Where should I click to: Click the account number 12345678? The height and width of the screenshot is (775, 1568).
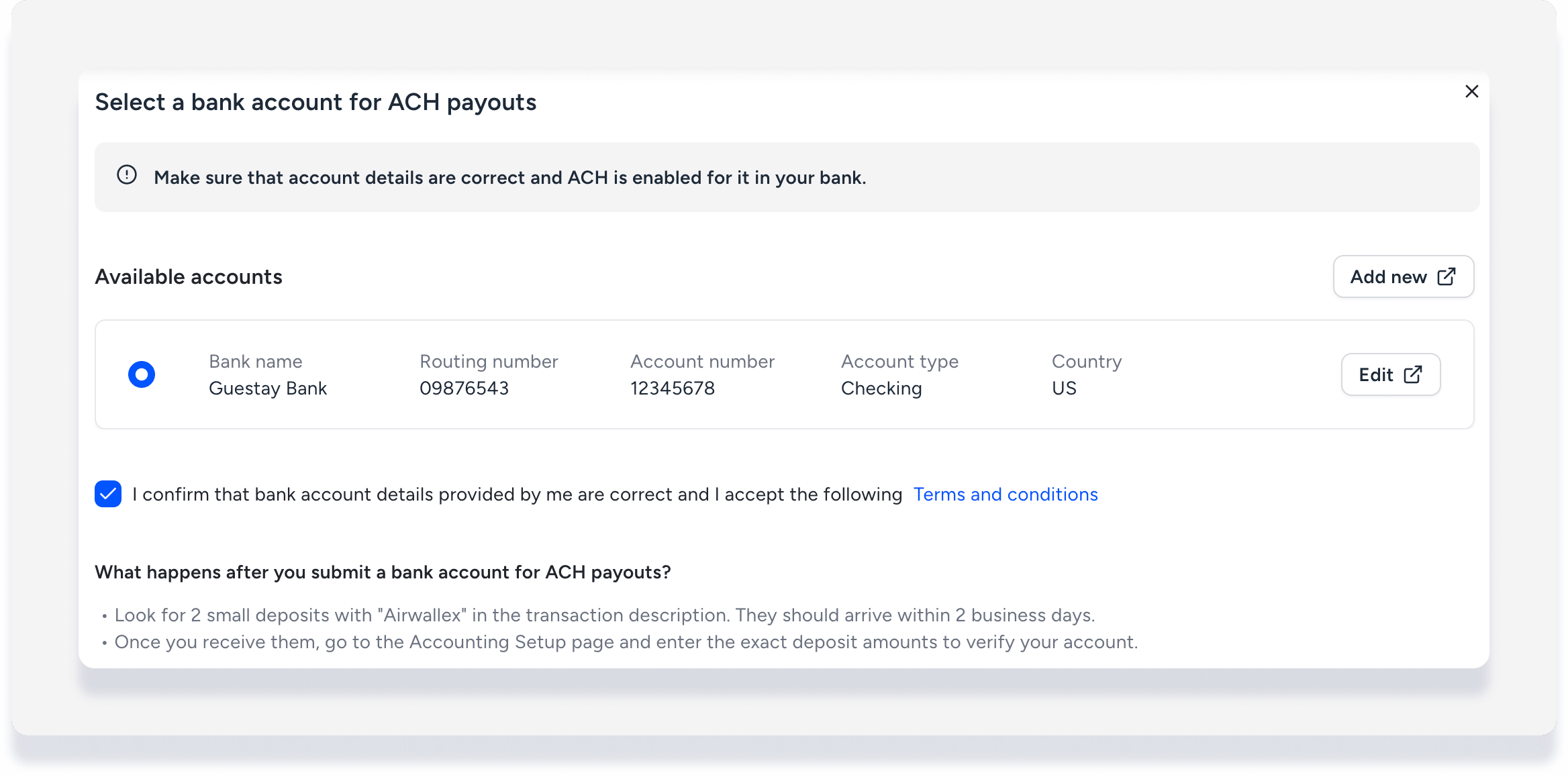673,389
